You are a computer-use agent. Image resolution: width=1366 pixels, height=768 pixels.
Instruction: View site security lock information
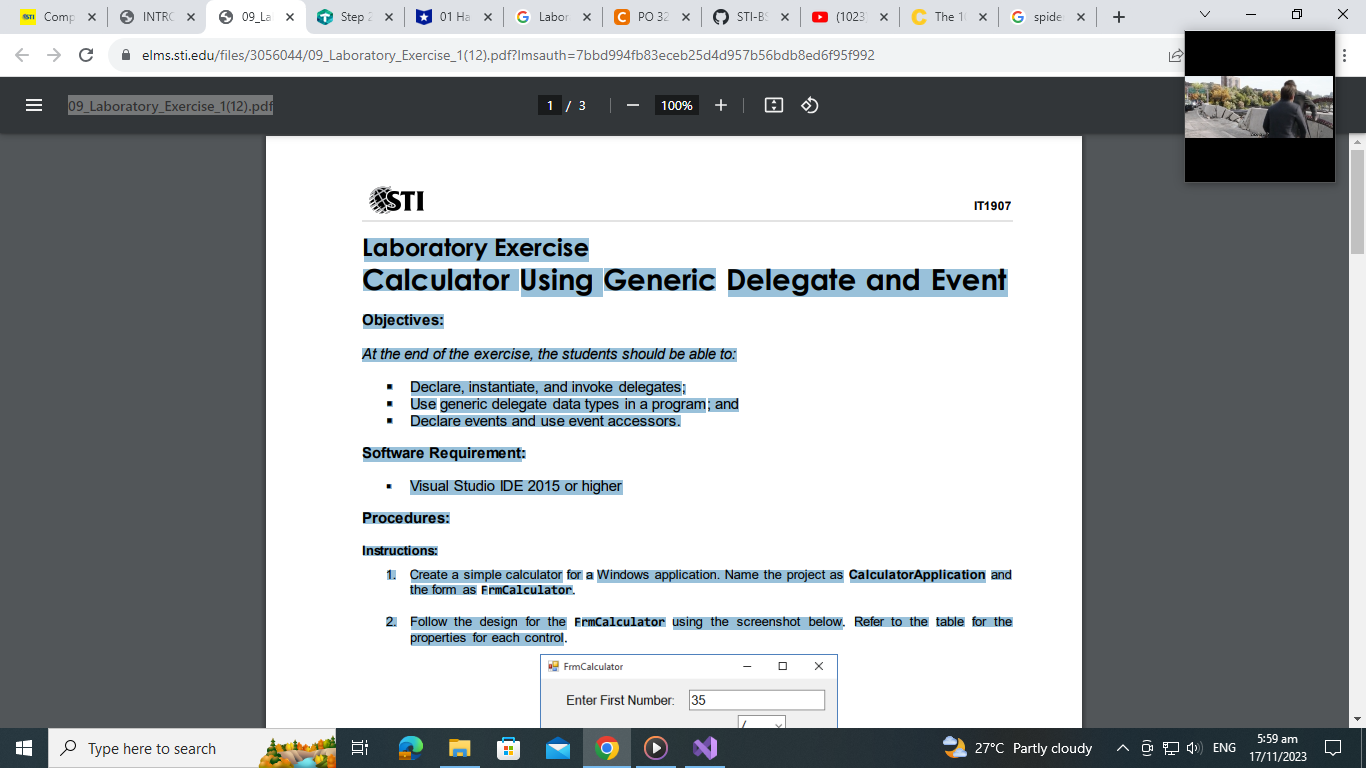click(x=126, y=55)
